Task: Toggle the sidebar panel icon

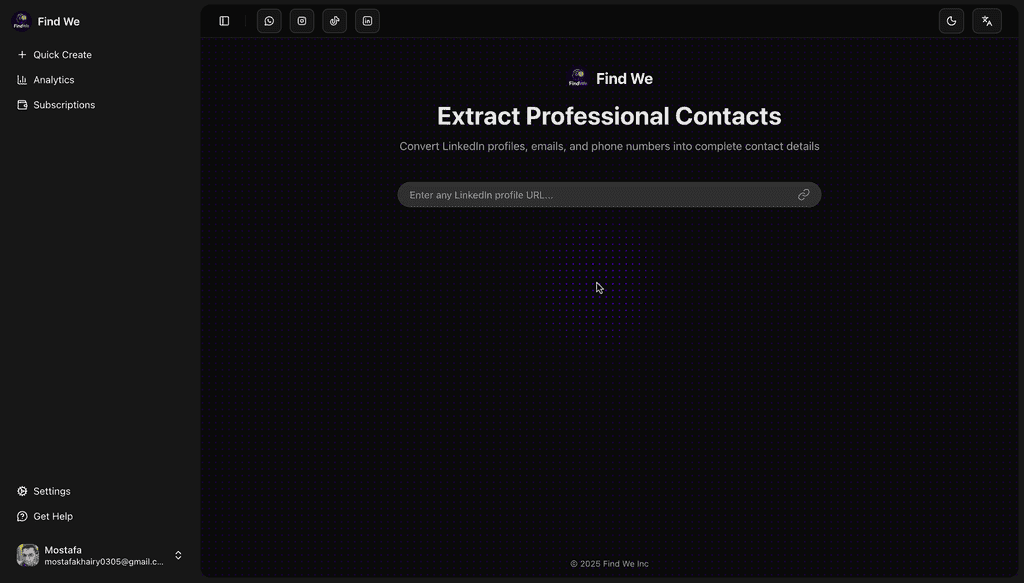Action: click(224, 21)
